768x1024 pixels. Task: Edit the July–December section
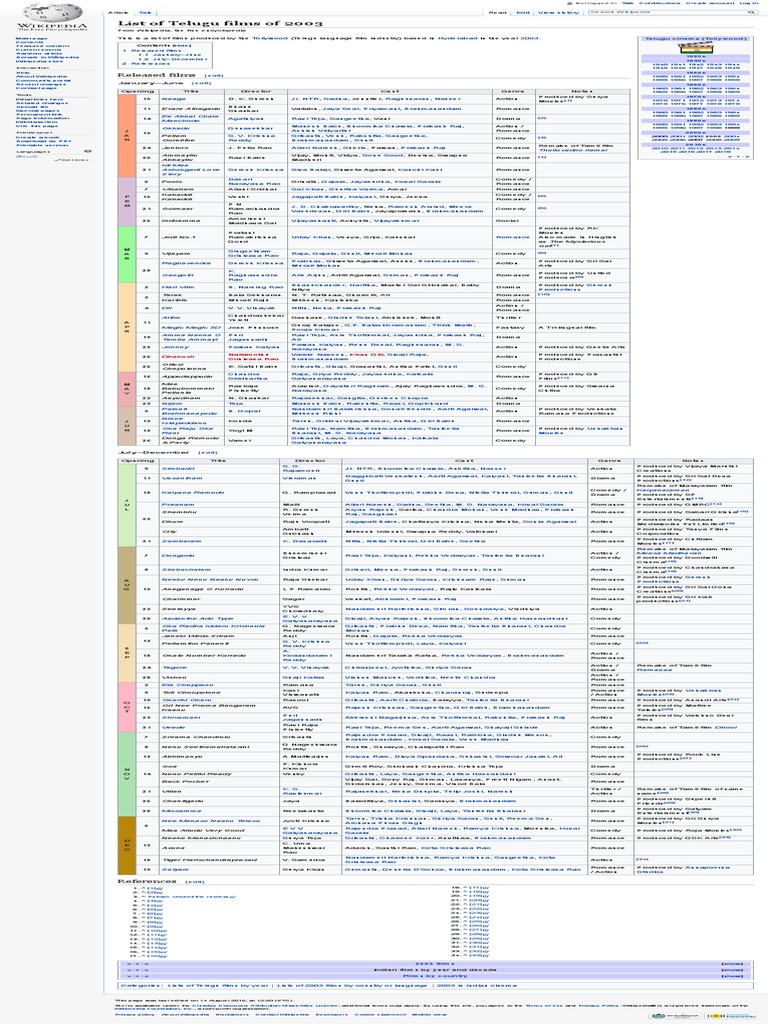[208, 452]
